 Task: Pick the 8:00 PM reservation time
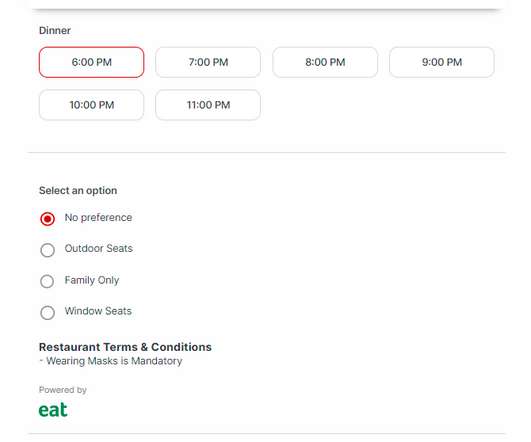[x=325, y=62]
